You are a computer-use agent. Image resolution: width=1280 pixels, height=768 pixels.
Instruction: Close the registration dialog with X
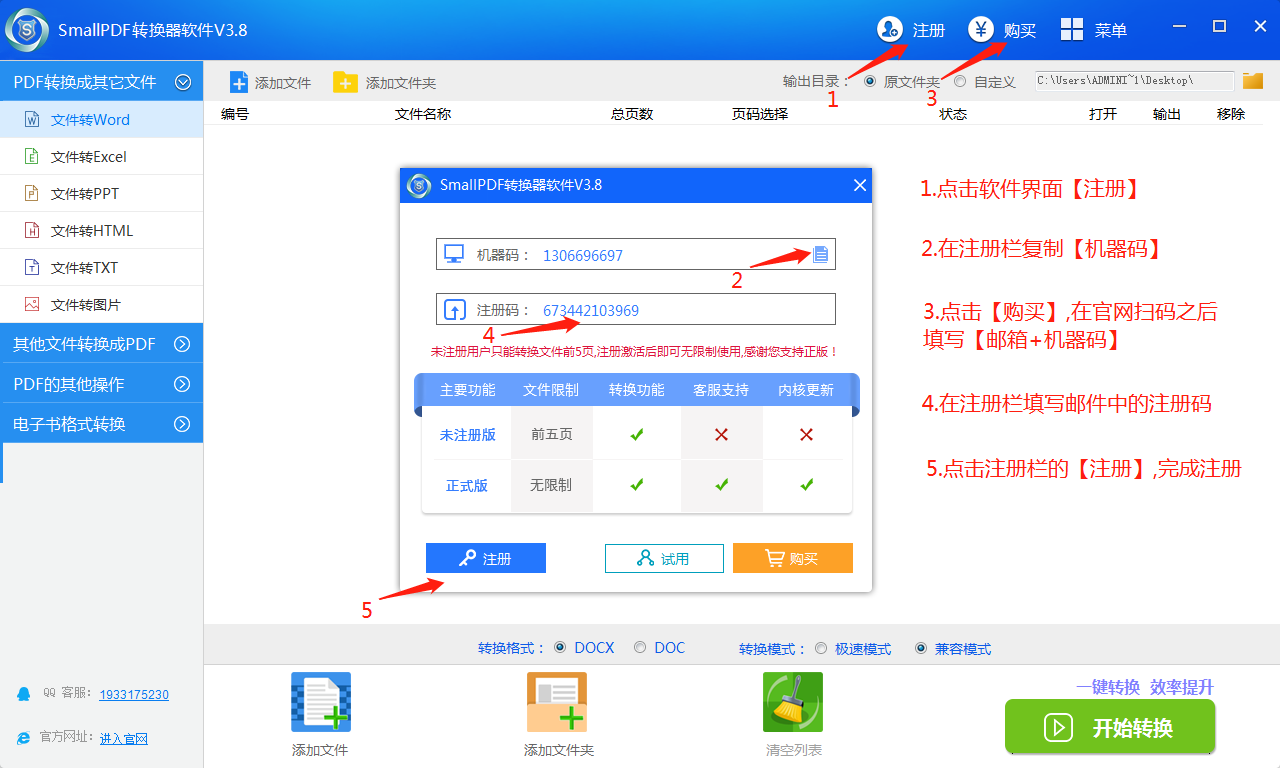click(x=859, y=185)
